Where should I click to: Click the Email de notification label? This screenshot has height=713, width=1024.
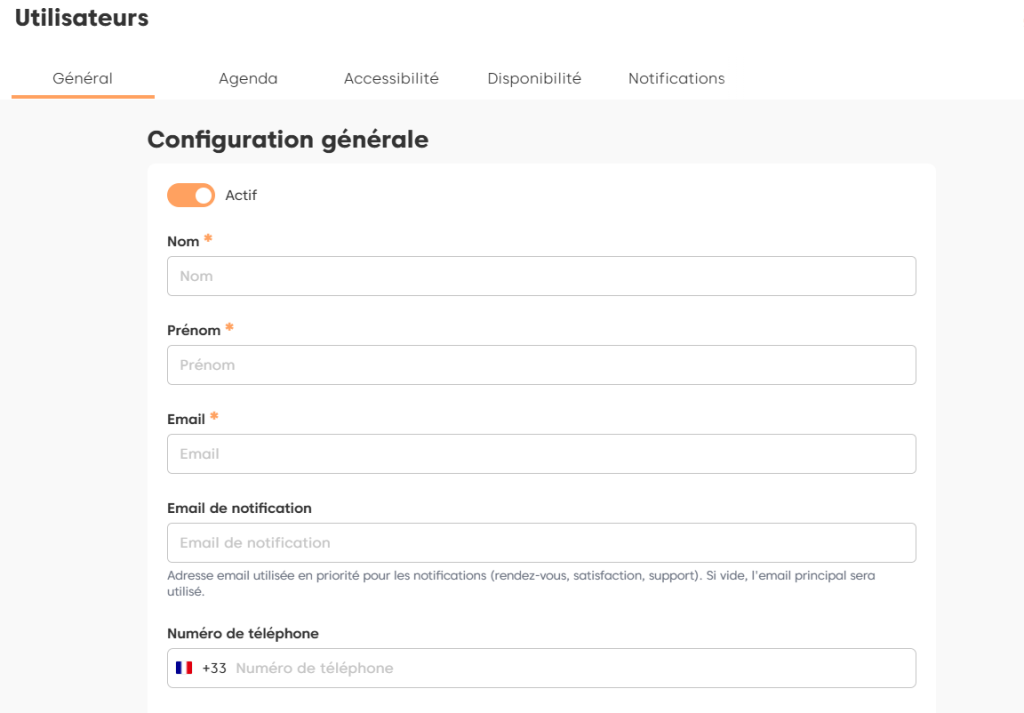[x=239, y=508]
